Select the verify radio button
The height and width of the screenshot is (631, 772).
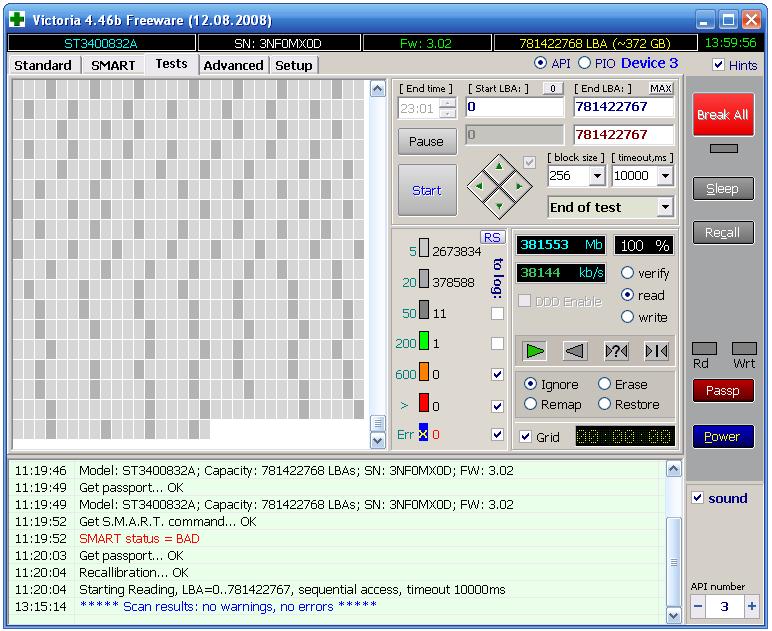click(628, 273)
